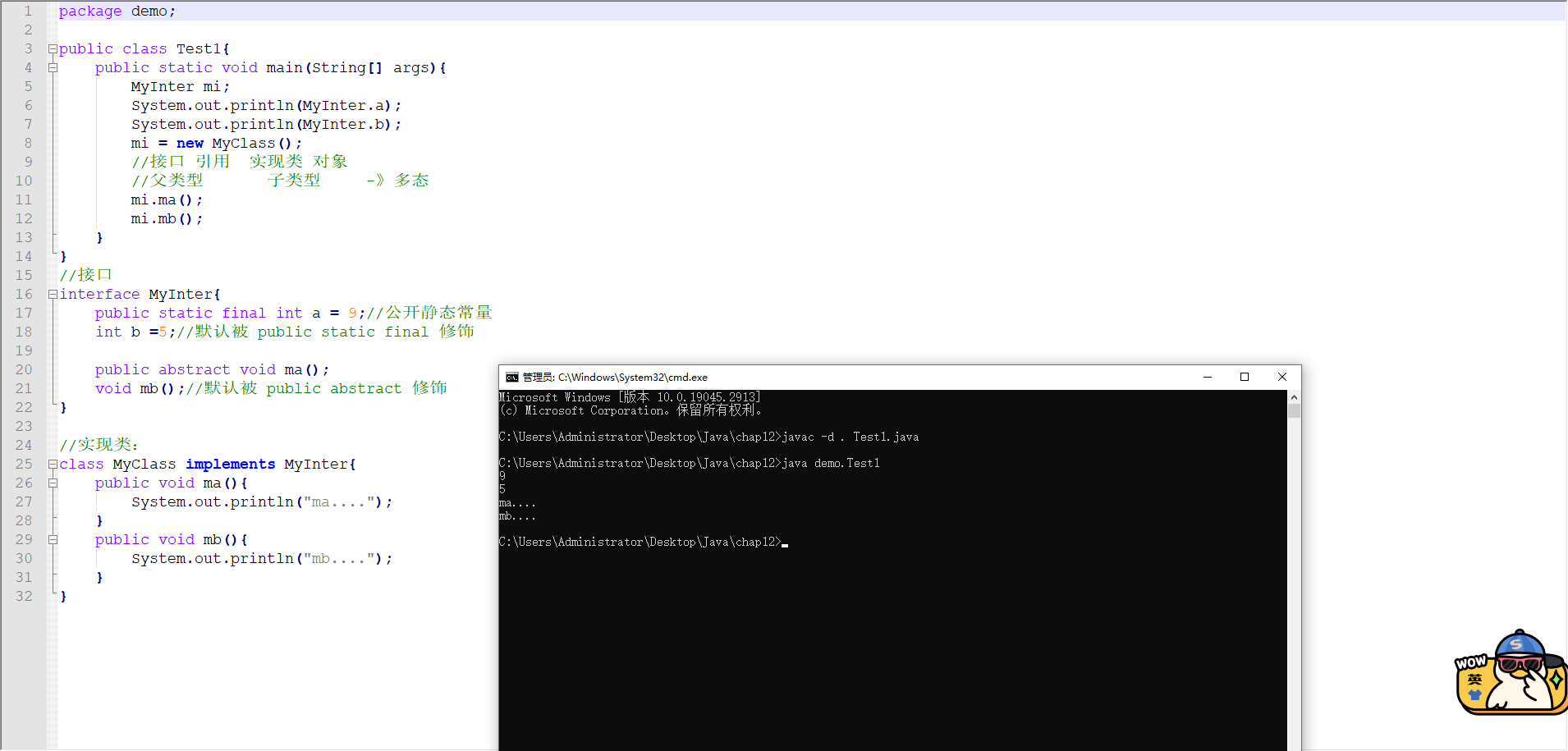Click println("ma....") statement in editor
This screenshot has height=751, width=1568.
click(x=262, y=502)
